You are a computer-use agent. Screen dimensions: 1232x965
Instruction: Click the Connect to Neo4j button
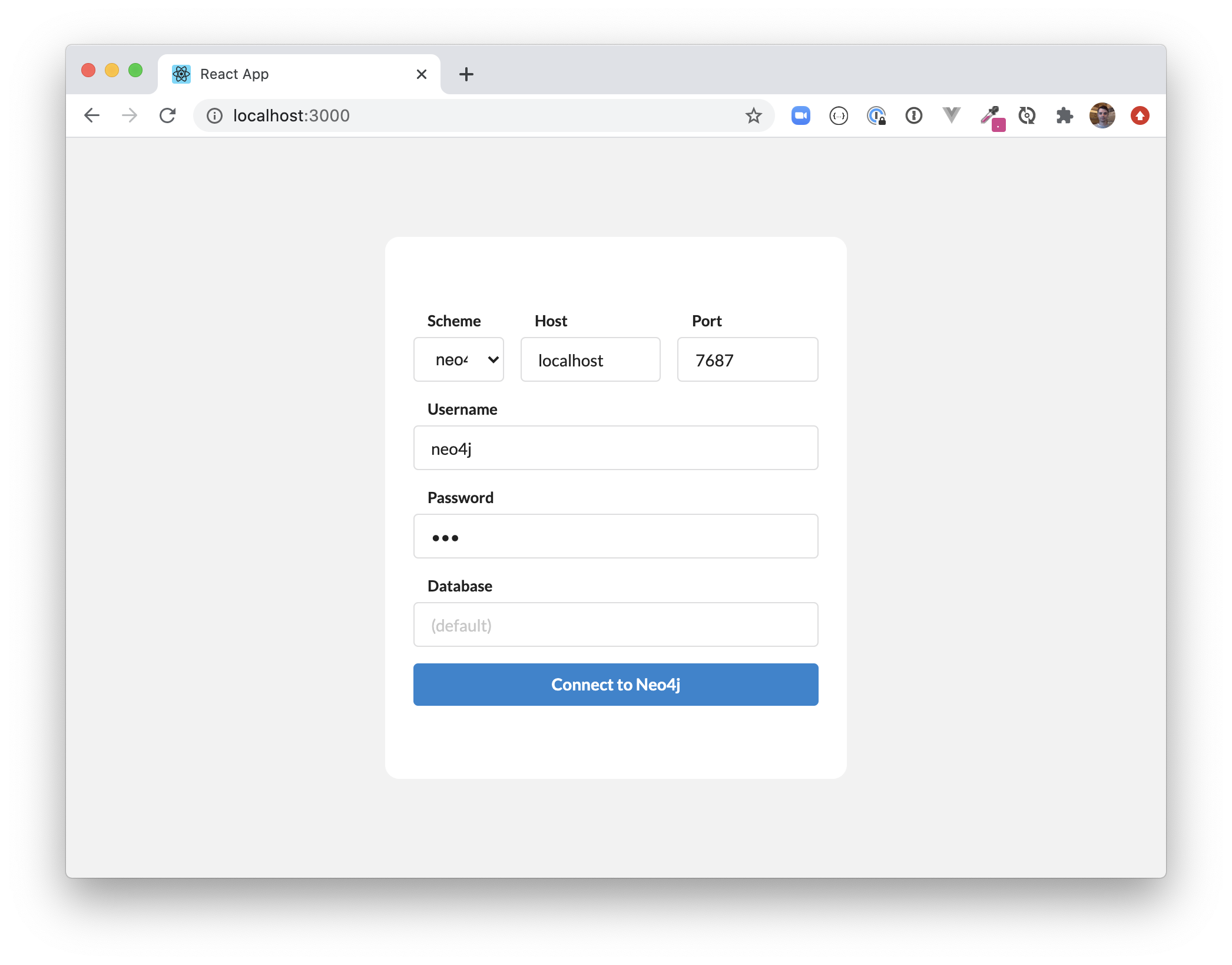point(615,684)
